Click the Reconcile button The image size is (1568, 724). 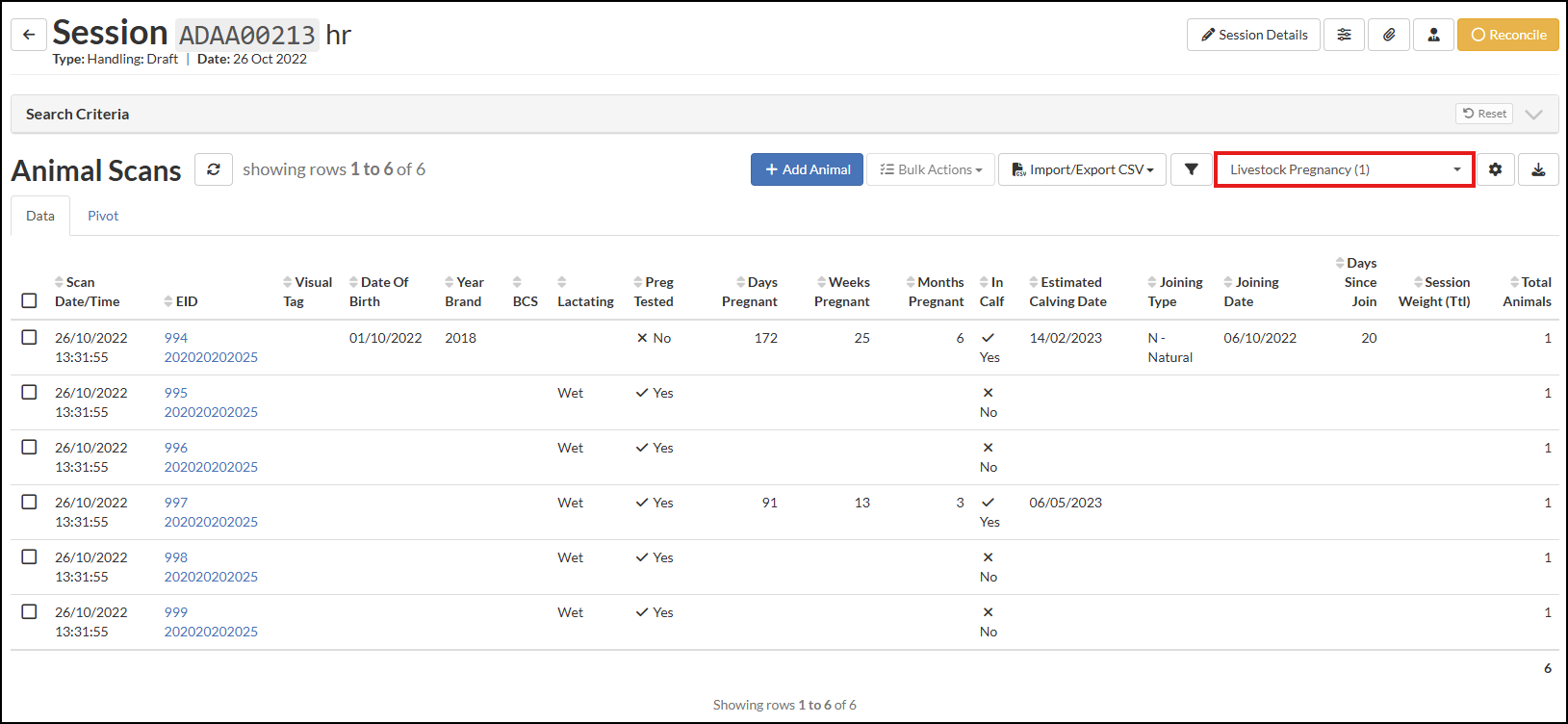point(1508,35)
